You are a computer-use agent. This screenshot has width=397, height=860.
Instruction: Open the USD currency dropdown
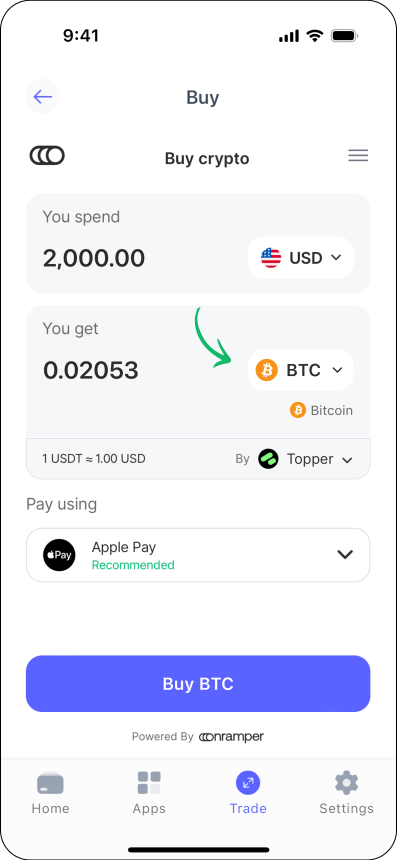pos(300,258)
